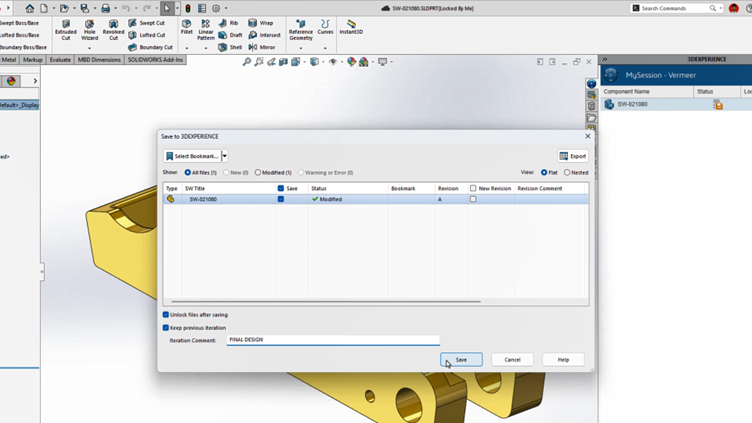Open the Select Bookmark dropdown arrow

224,156
